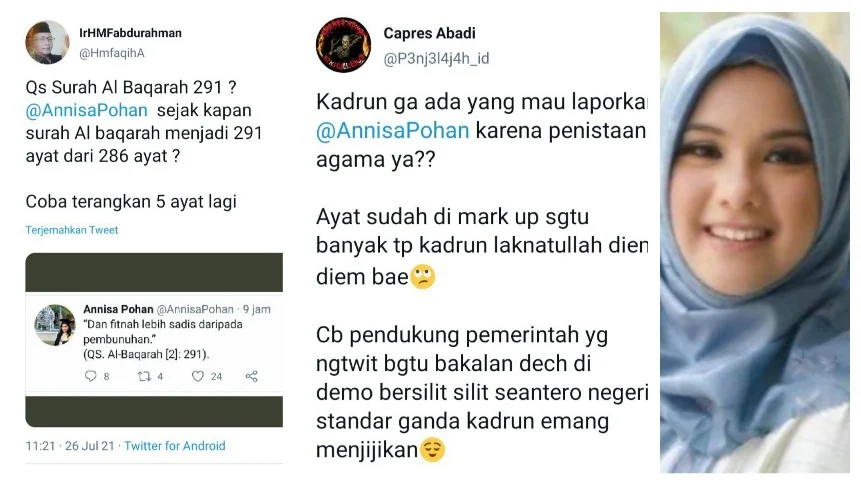
Task: Click the reply icon on quoted tweet
Action: [x=91, y=376]
